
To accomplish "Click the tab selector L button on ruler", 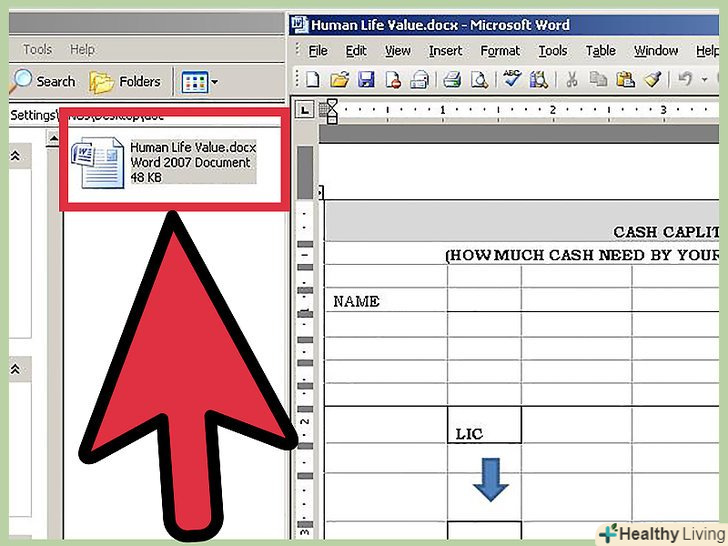I will 305,110.
